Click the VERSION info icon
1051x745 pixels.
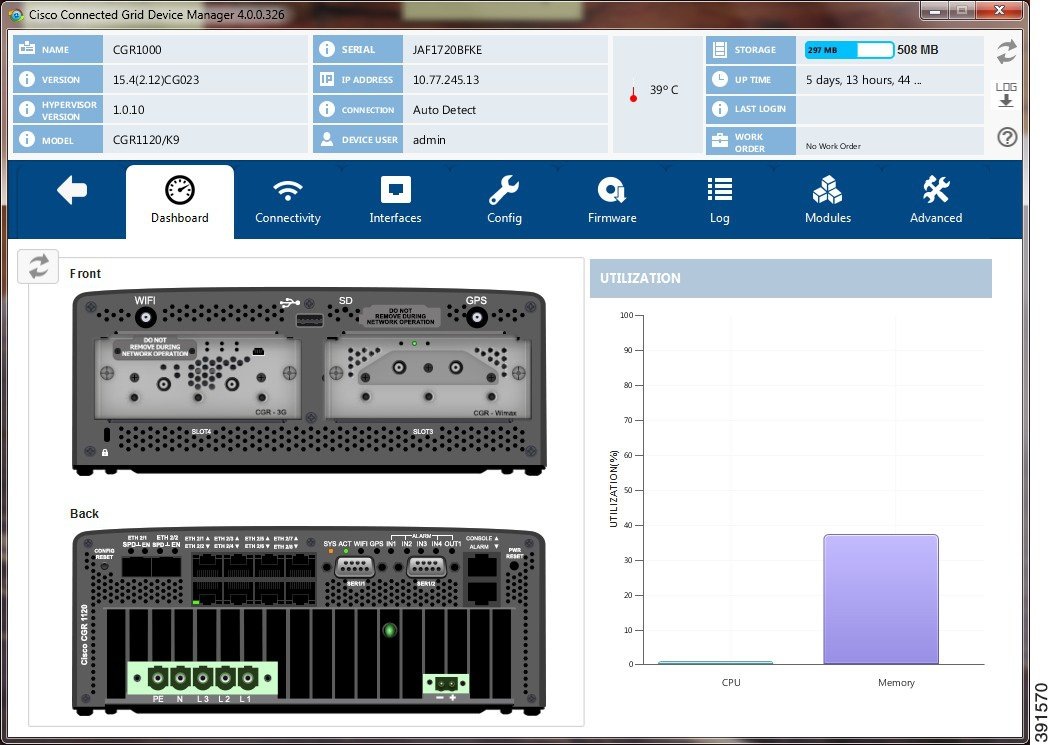click(x=27, y=79)
